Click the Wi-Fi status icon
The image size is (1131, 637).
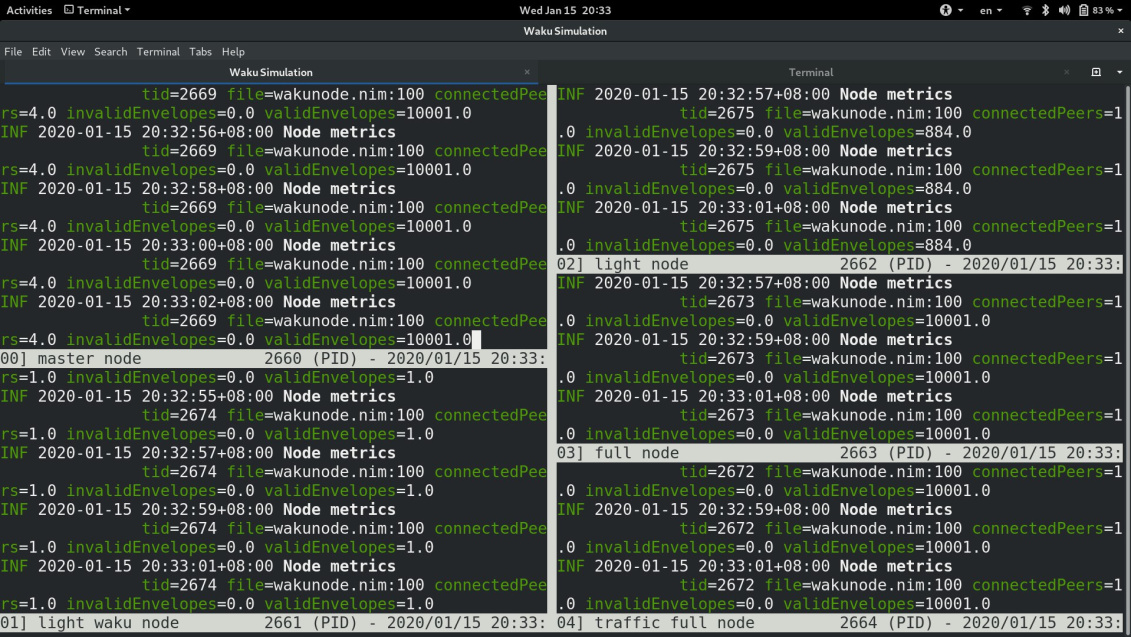(1026, 10)
